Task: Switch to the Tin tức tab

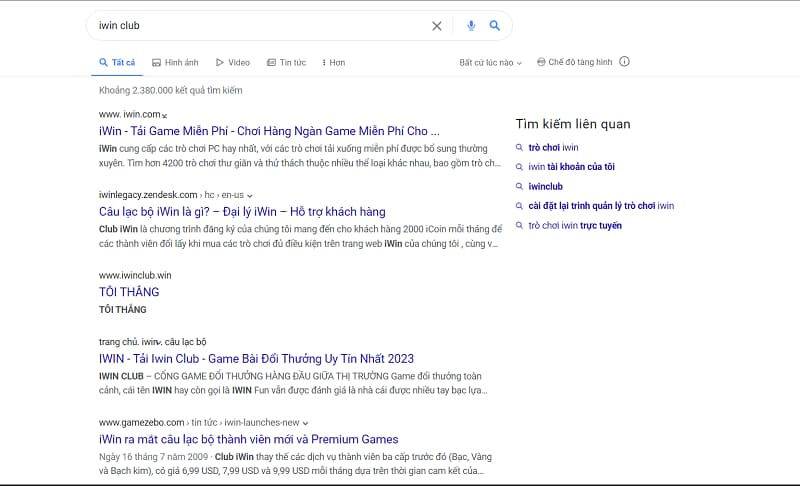Action: point(286,62)
